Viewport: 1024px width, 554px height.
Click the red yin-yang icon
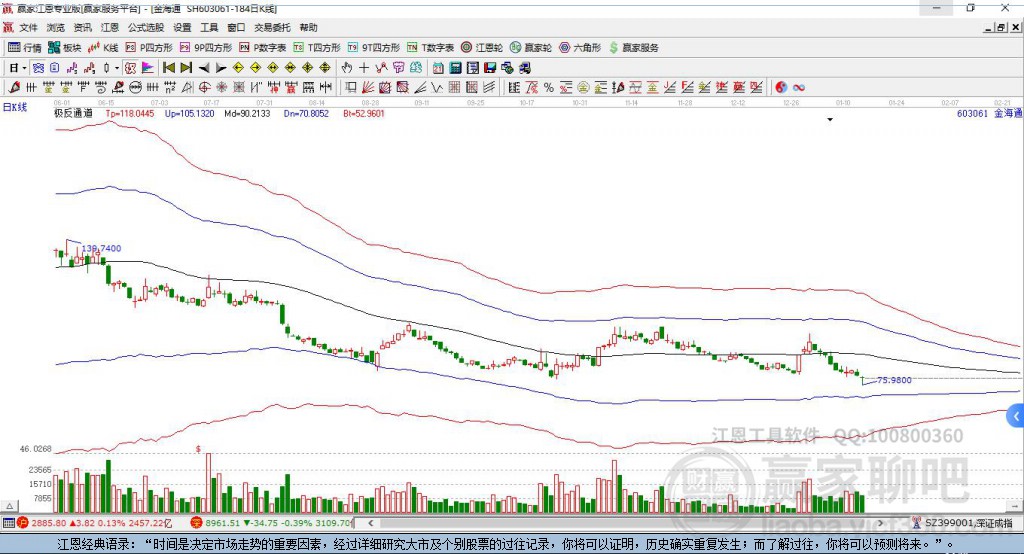781,88
